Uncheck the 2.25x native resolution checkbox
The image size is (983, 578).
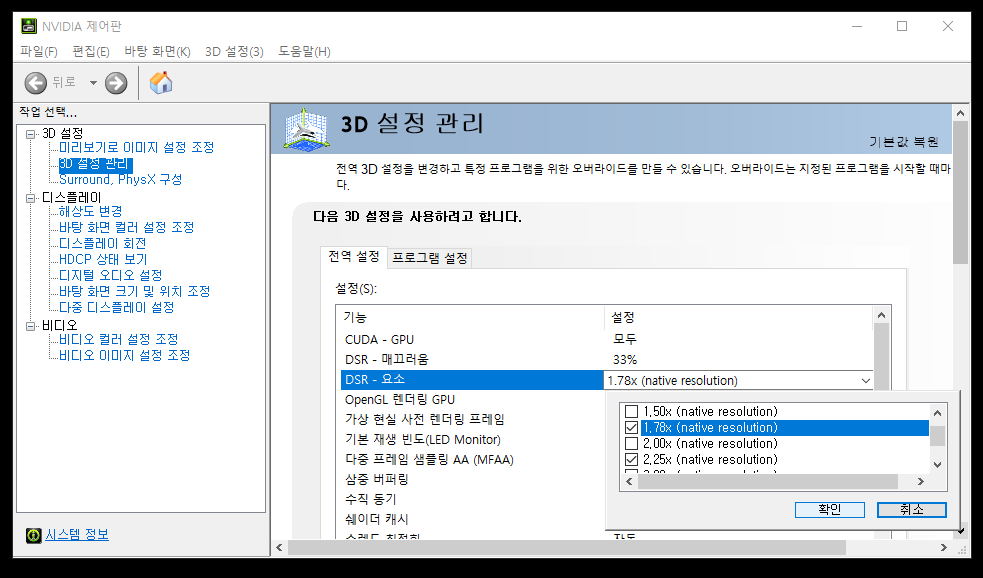(x=631, y=460)
